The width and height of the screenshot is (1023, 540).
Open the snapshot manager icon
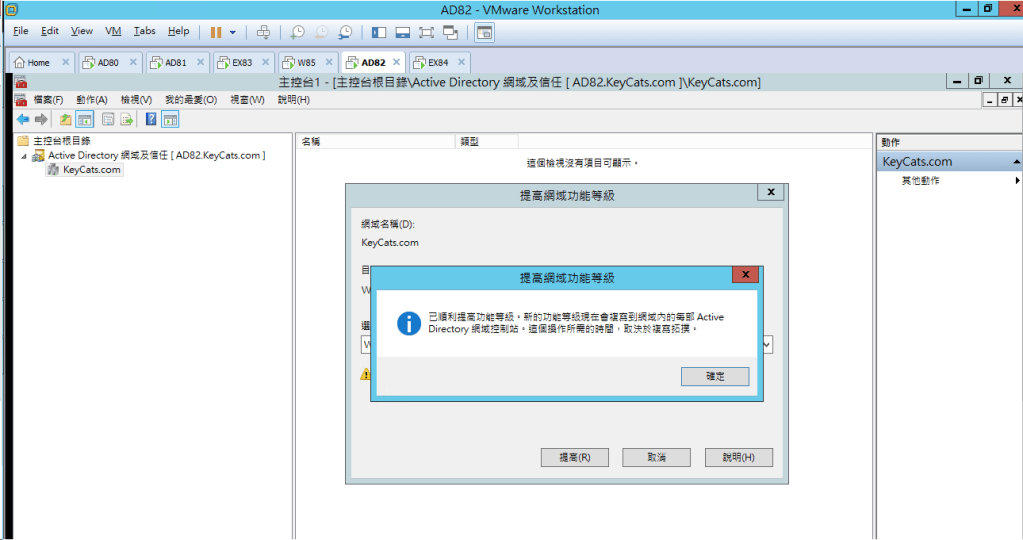[x=345, y=32]
